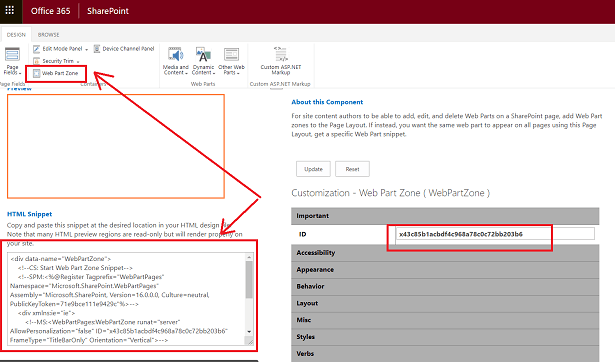Click the Office 365 title link
This screenshot has height=362, width=615.
point(51,11)
